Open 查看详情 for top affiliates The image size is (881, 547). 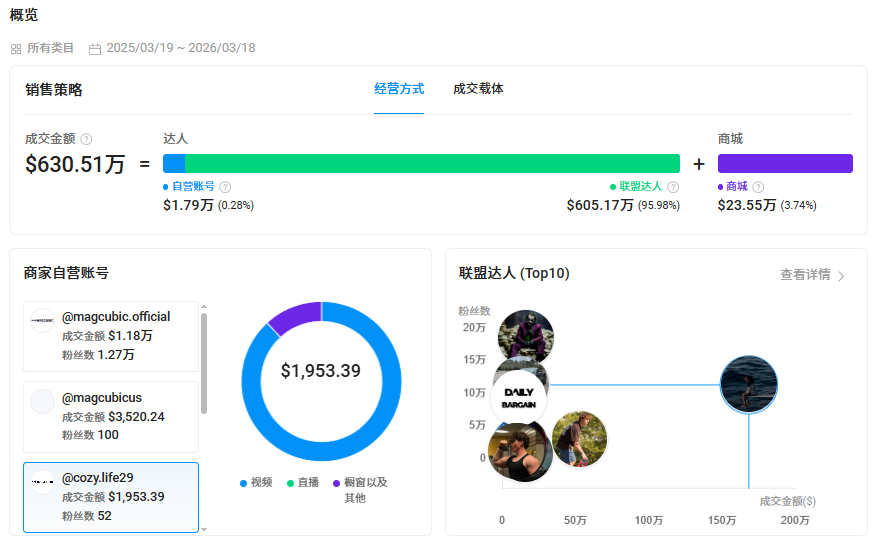click(805, 275)
